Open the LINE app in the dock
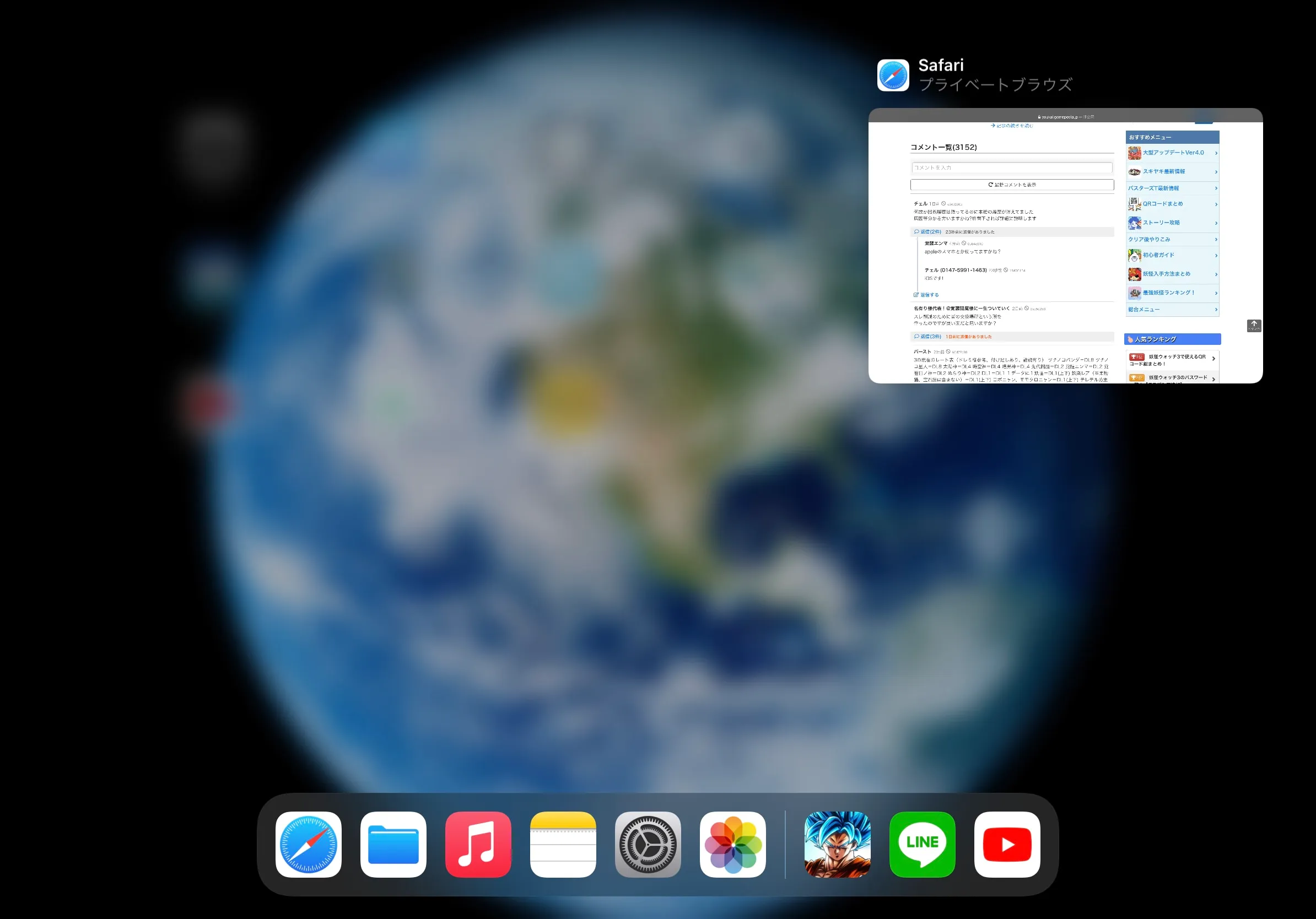 [x=922, y=844]
